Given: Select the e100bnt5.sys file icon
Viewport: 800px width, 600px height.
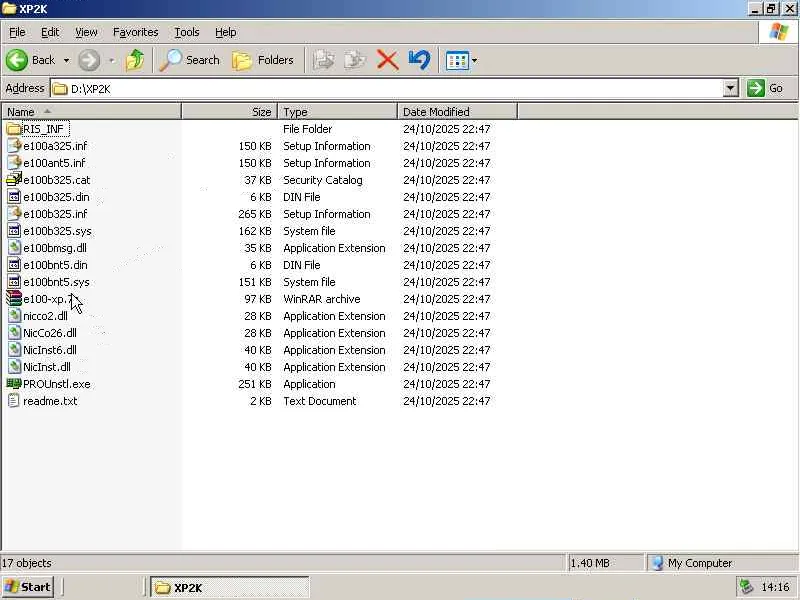Looking at the screenshot, I should tap(14, 282).
